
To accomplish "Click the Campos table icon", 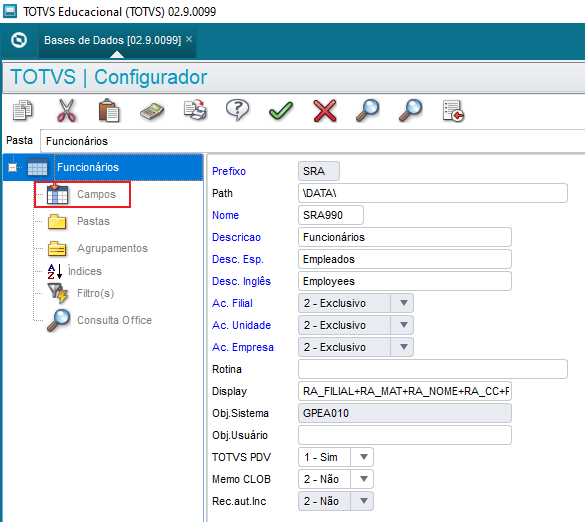I will [x=57, y=194].
